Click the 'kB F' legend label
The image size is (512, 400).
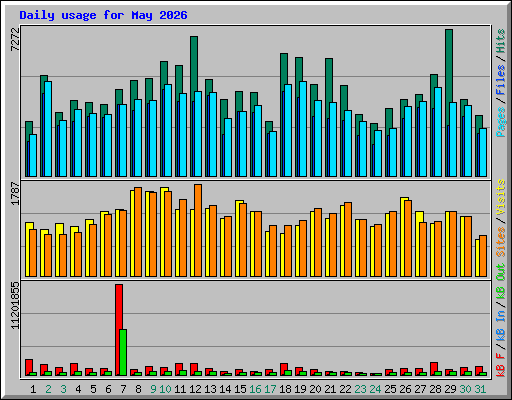tap(501, 365)
